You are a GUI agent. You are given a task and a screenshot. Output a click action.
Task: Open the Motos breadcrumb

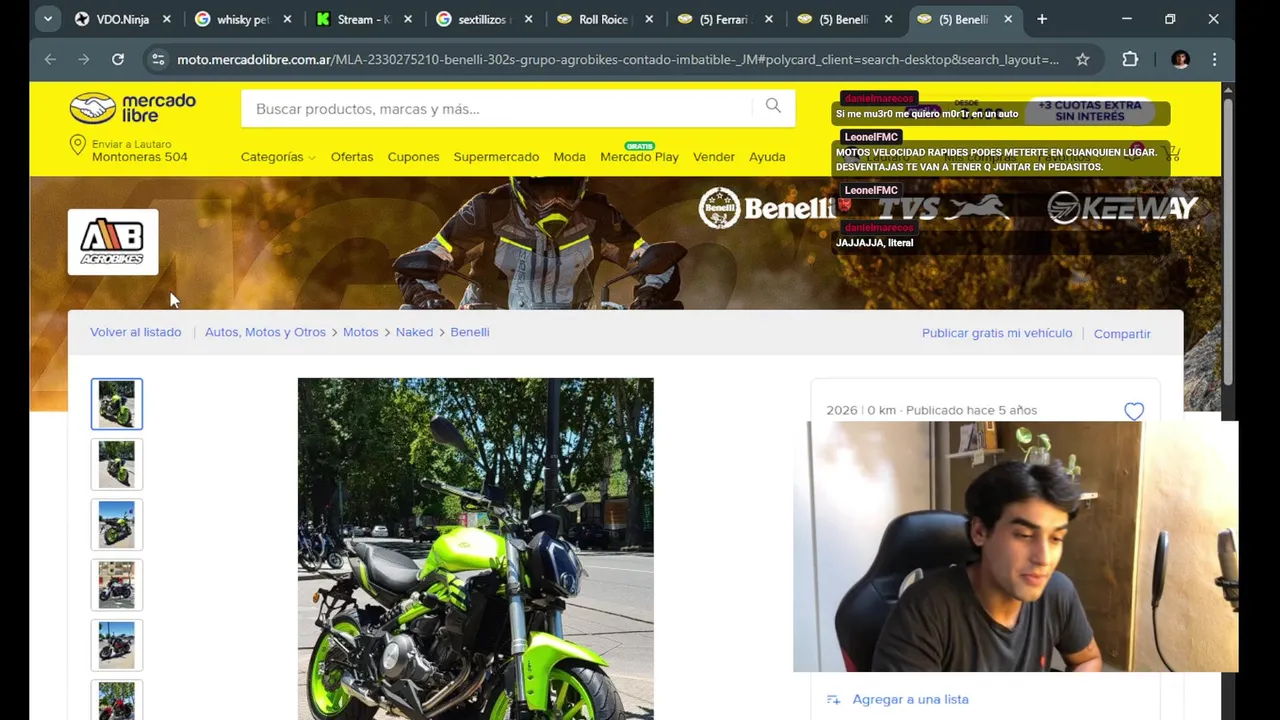click(x=360, y=332)
